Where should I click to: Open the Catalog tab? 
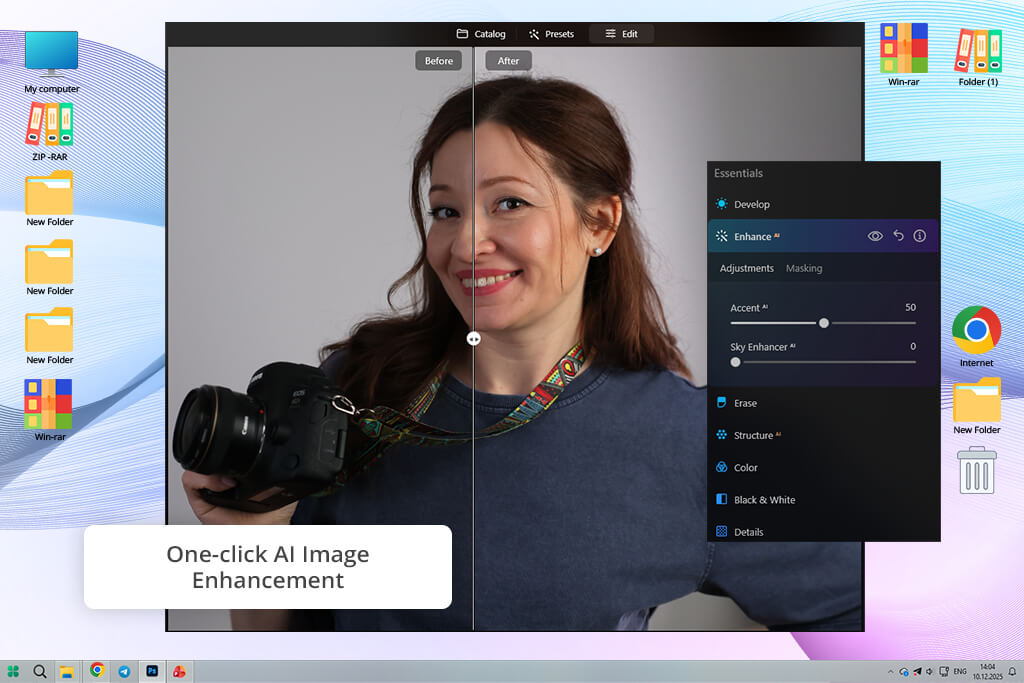(x=481, y=34)
